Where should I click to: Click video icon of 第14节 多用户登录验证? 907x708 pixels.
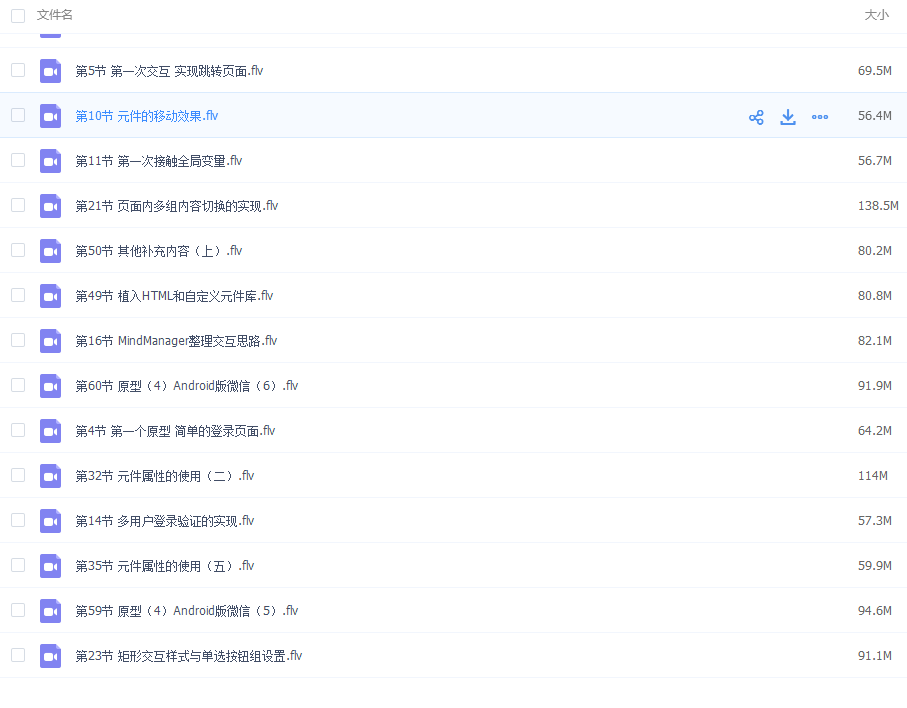pyautogui.click(x=50, y=521)
